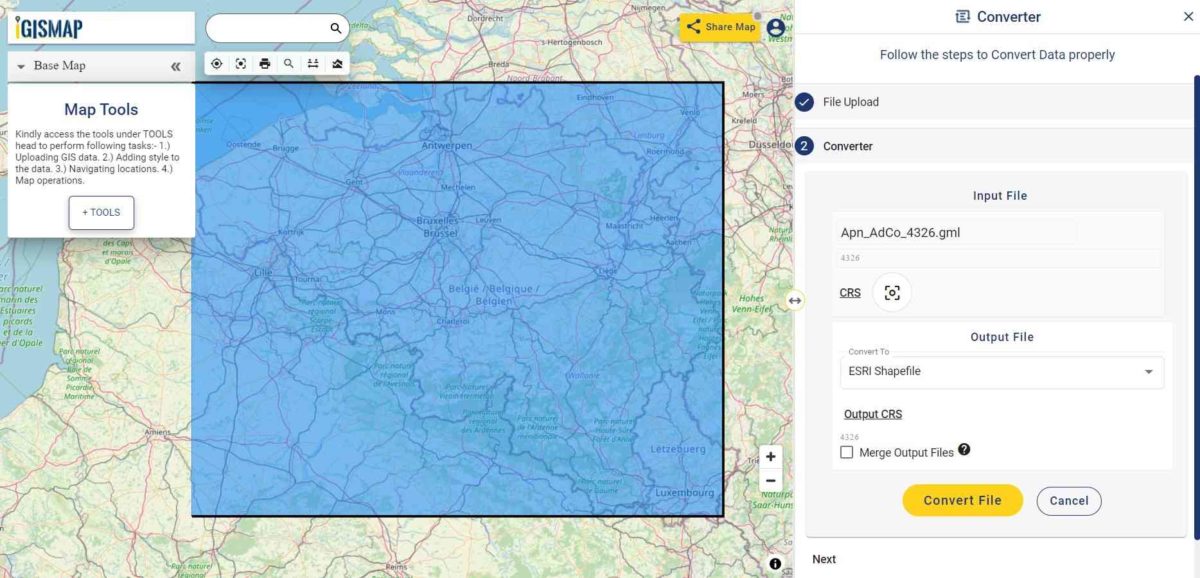Click the basemap layers icon in toolbar
The image size is (1200, 578).
337,63
